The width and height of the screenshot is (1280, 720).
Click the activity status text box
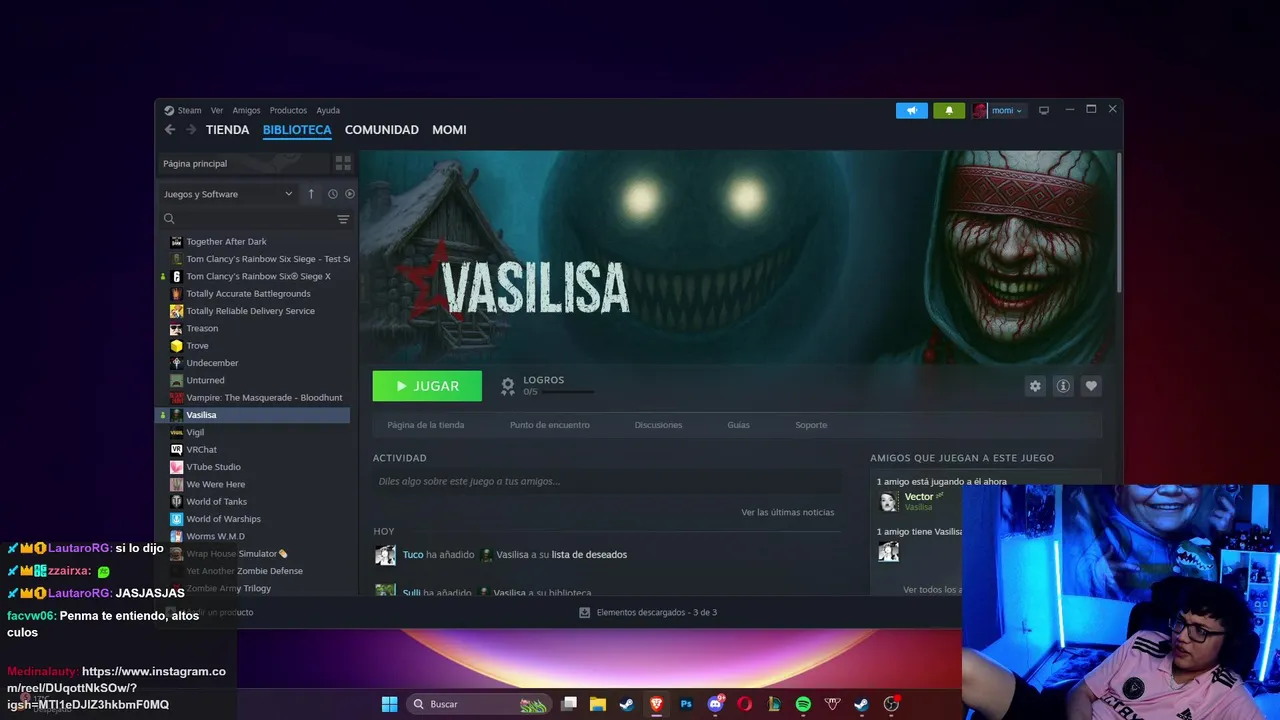[607, 481]
